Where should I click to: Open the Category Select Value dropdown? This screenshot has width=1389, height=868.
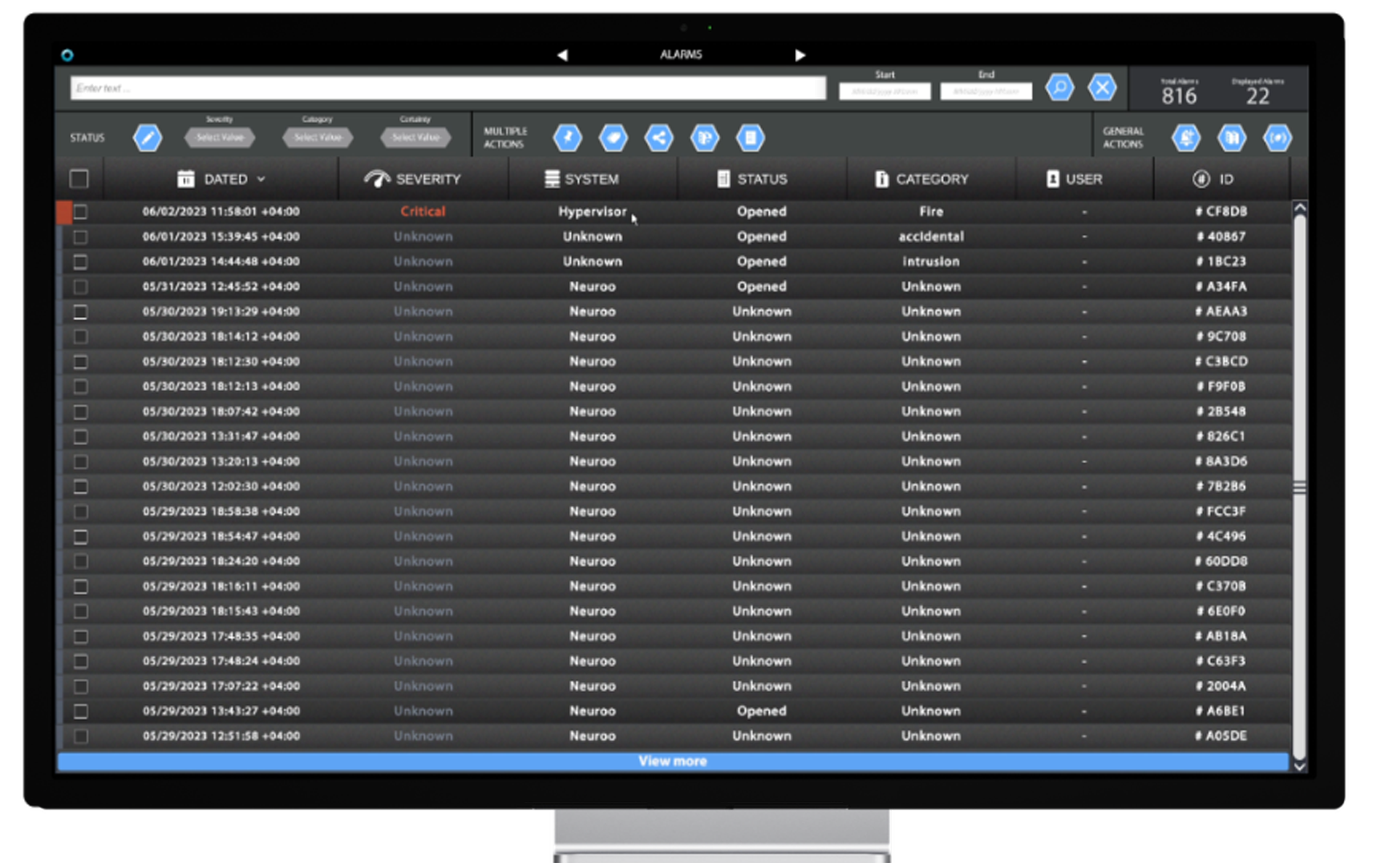317,137
